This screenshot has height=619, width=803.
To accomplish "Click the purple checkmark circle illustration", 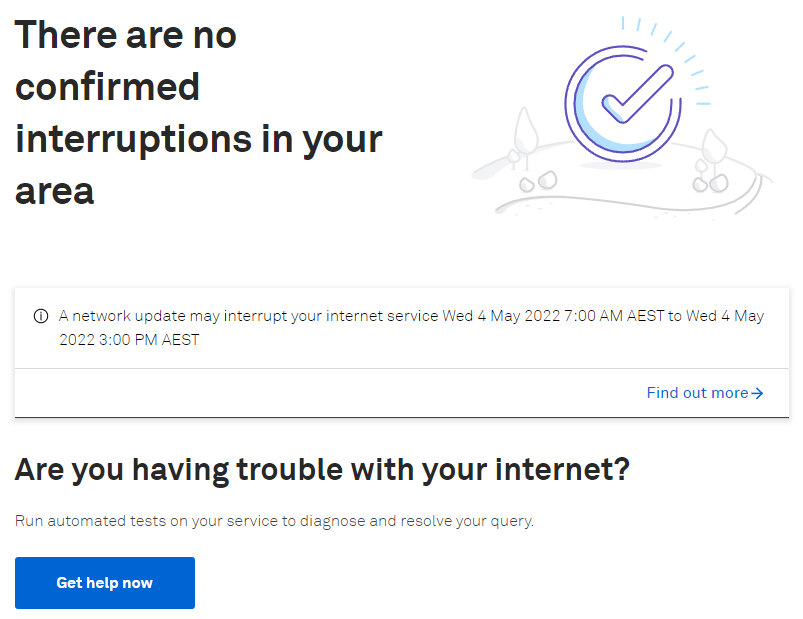I will point(623,104).
